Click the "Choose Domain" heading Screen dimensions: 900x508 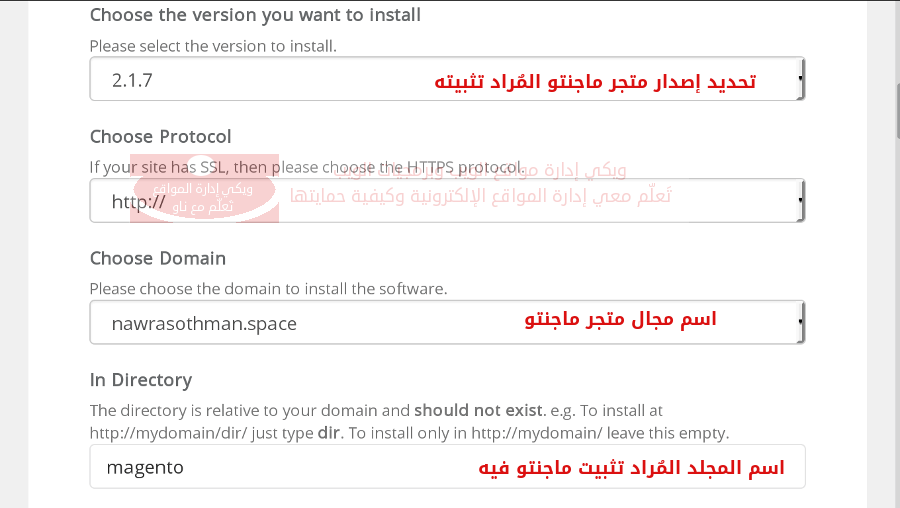point(158,258)
